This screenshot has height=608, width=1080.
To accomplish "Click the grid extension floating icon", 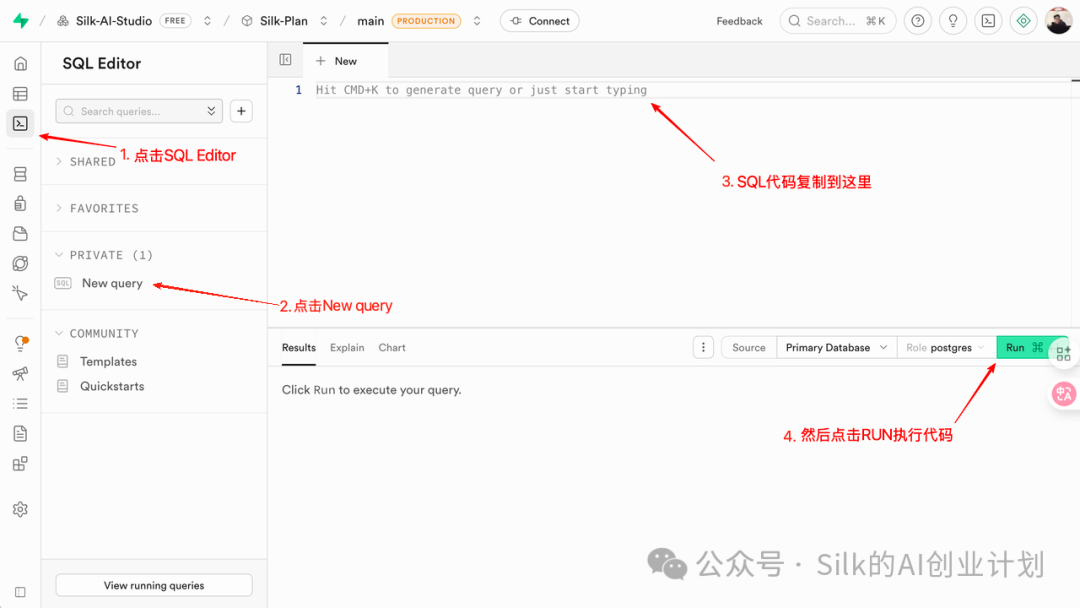I will 1063,354.
